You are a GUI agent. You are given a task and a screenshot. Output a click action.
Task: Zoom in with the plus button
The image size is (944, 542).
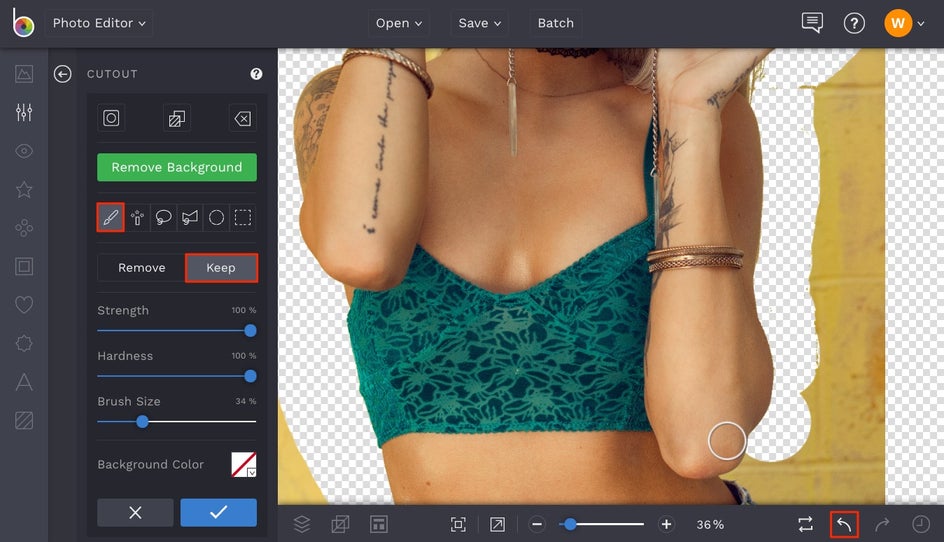tap(666, 525)
